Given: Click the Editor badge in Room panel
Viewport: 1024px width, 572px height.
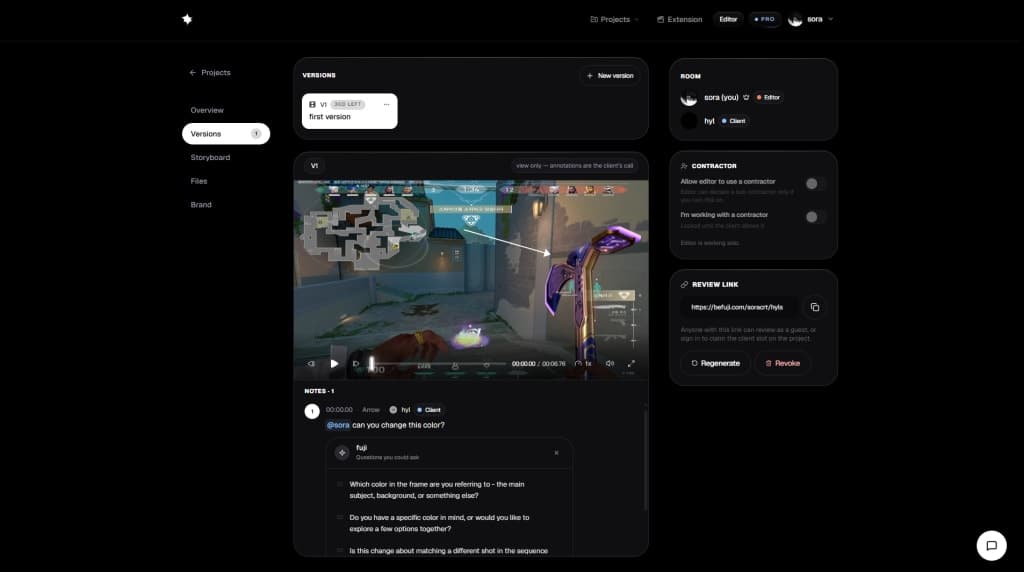Looking at the screenshot, I should click(x=769, y=97).
